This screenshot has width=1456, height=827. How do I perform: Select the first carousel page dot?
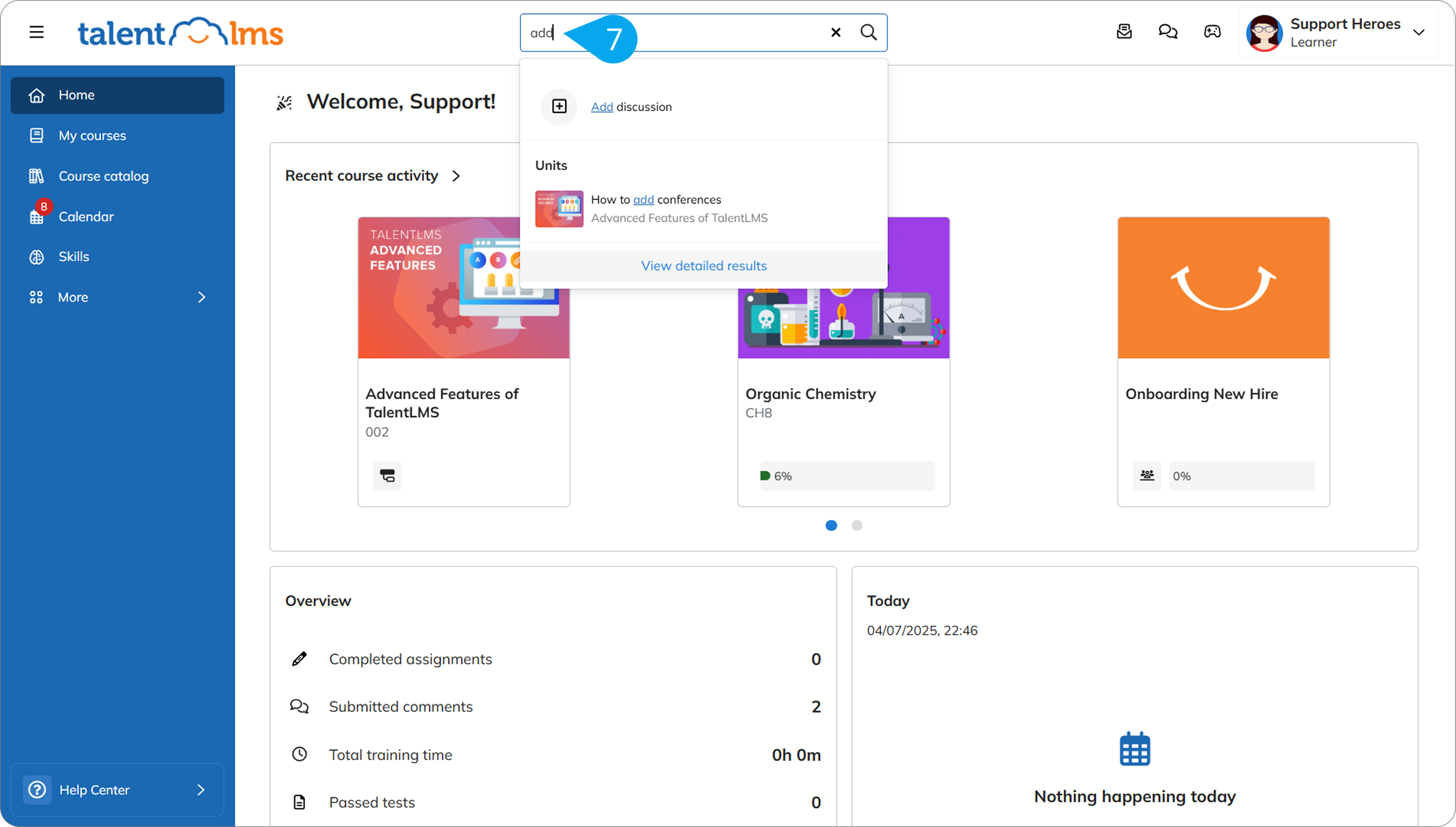click(831, 525)
